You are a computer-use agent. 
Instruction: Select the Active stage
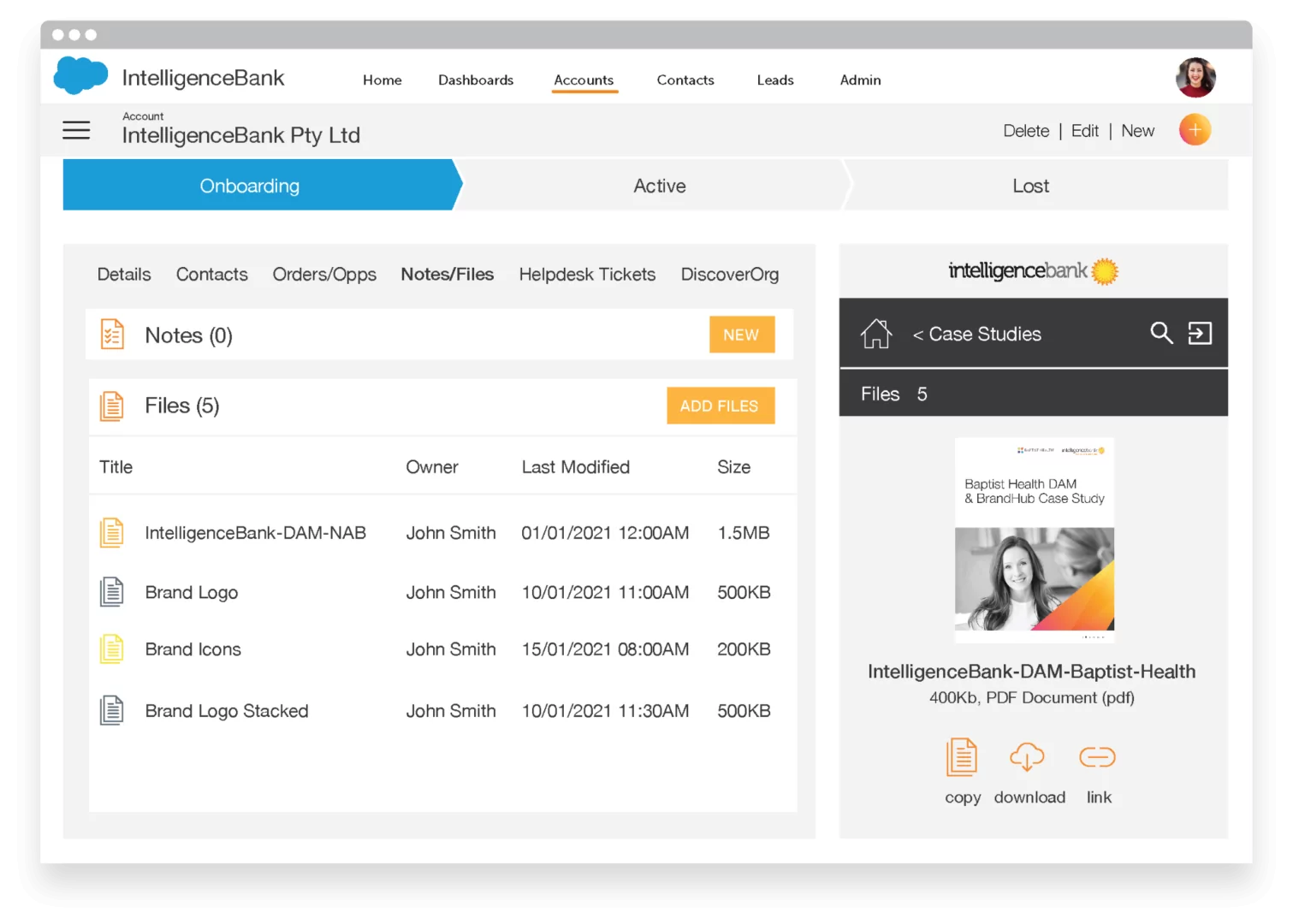659,186
